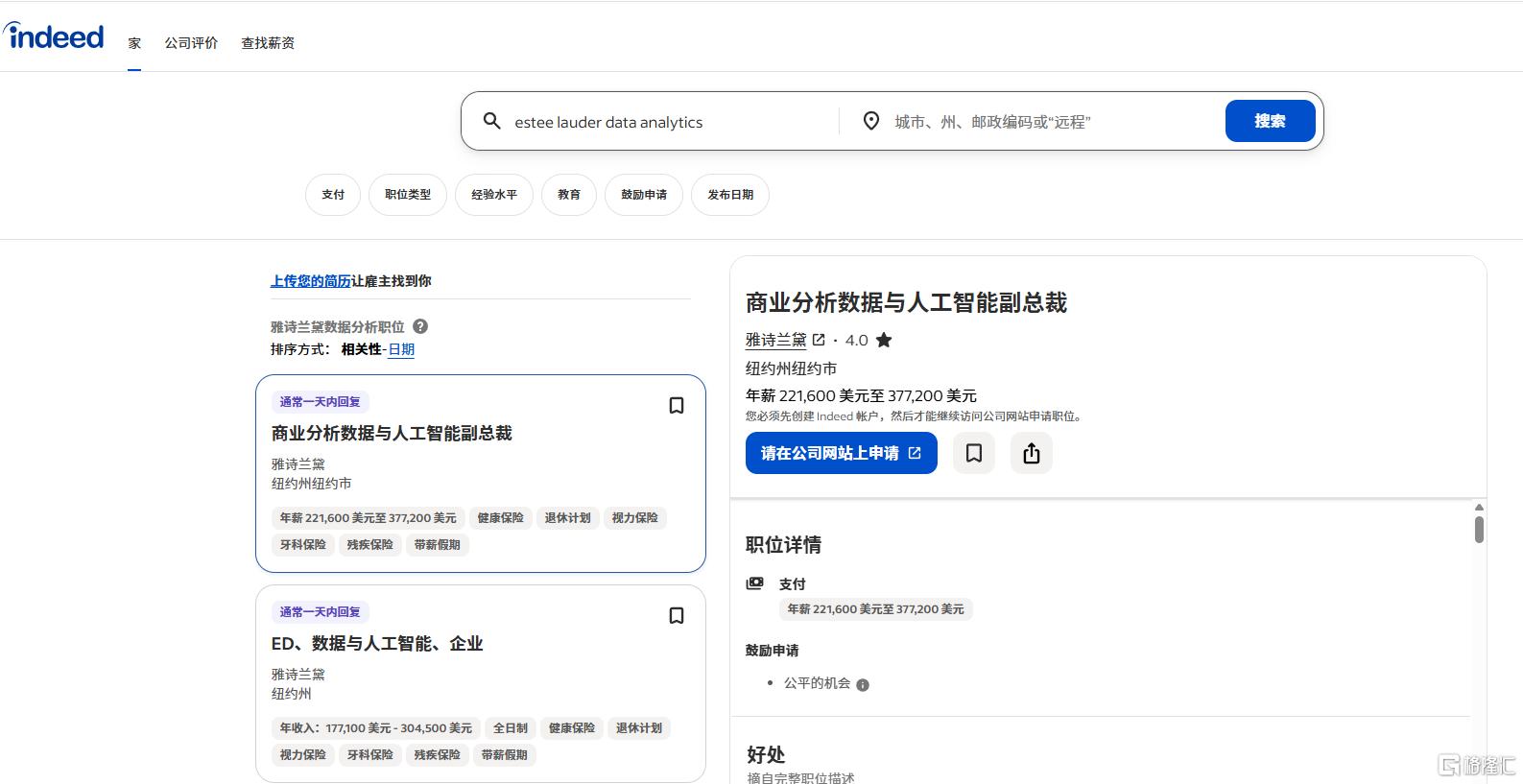Click 纽约州纽约市 location in detail pane
This screenshot has width=1523, height=784.
791,368
